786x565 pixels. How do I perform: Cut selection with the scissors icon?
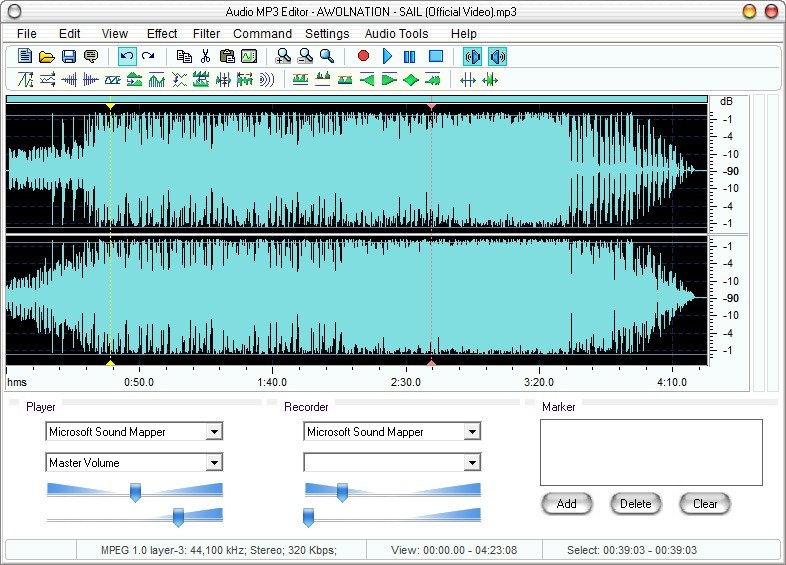point(205,56)
